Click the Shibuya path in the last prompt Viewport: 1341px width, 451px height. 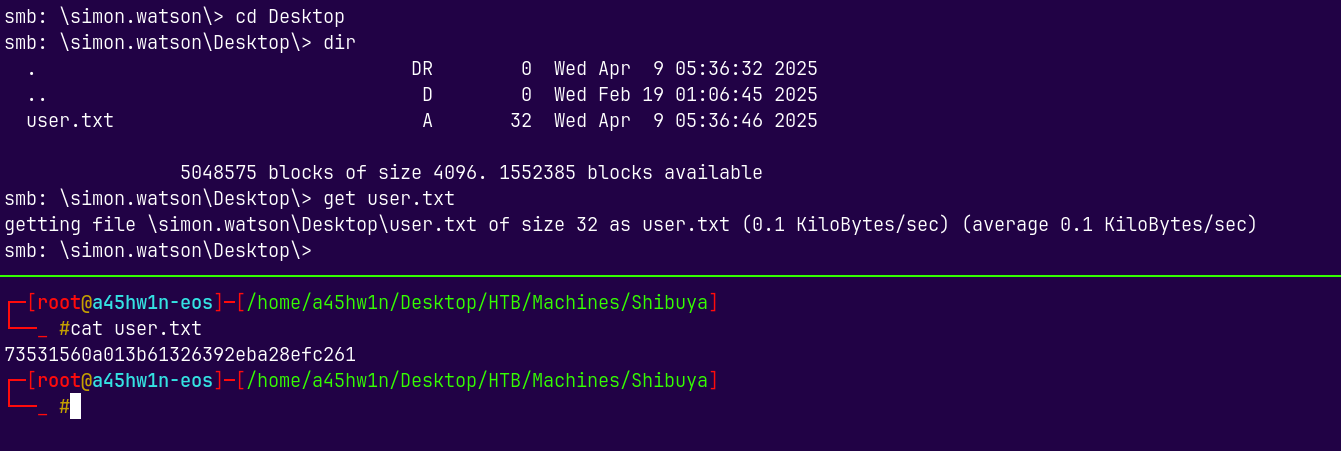point(477,381)
